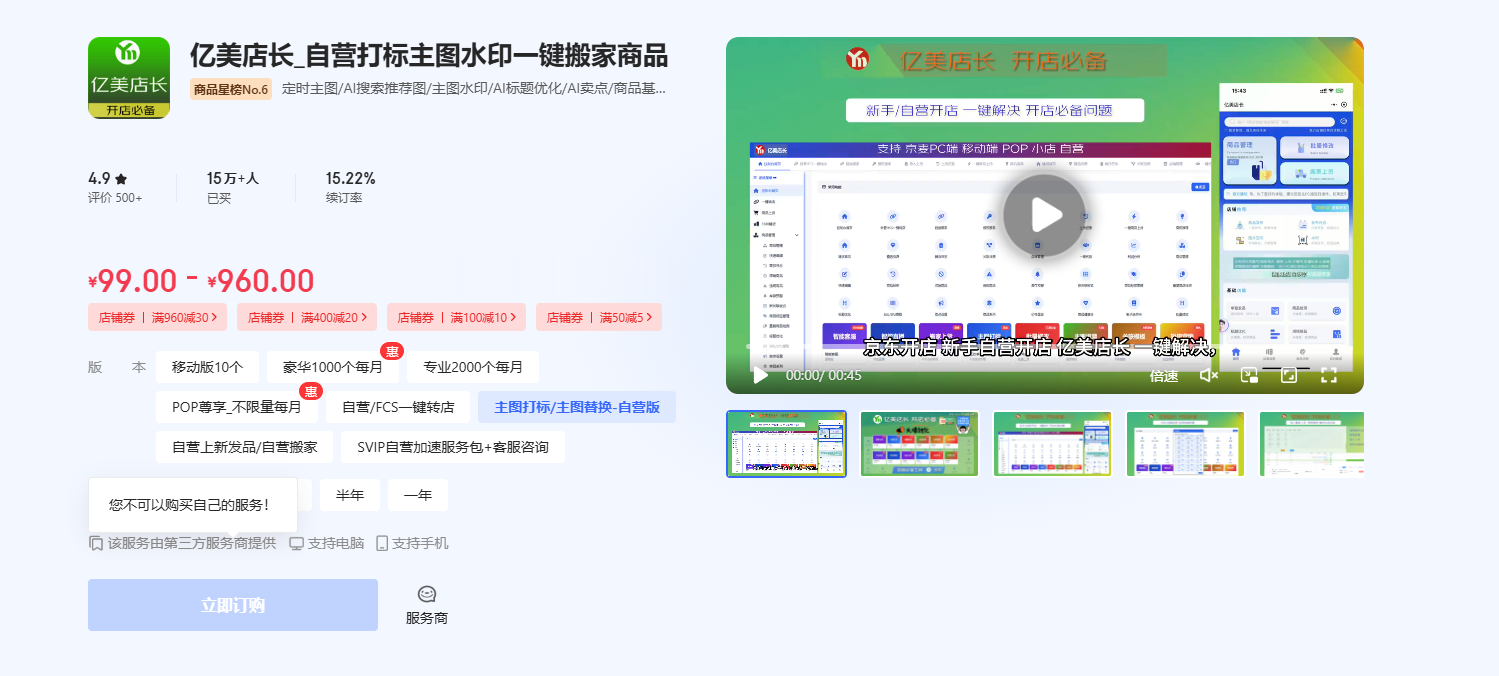Click the 服务商 chat icon
1499x676 pixels.
(427, 595)
